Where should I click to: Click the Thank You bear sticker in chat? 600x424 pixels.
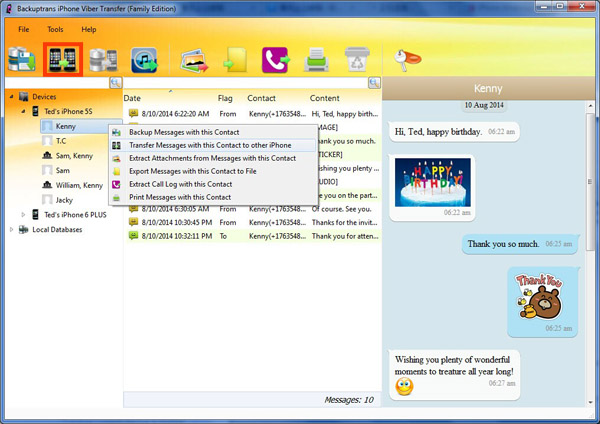click(x=539, y=297)
